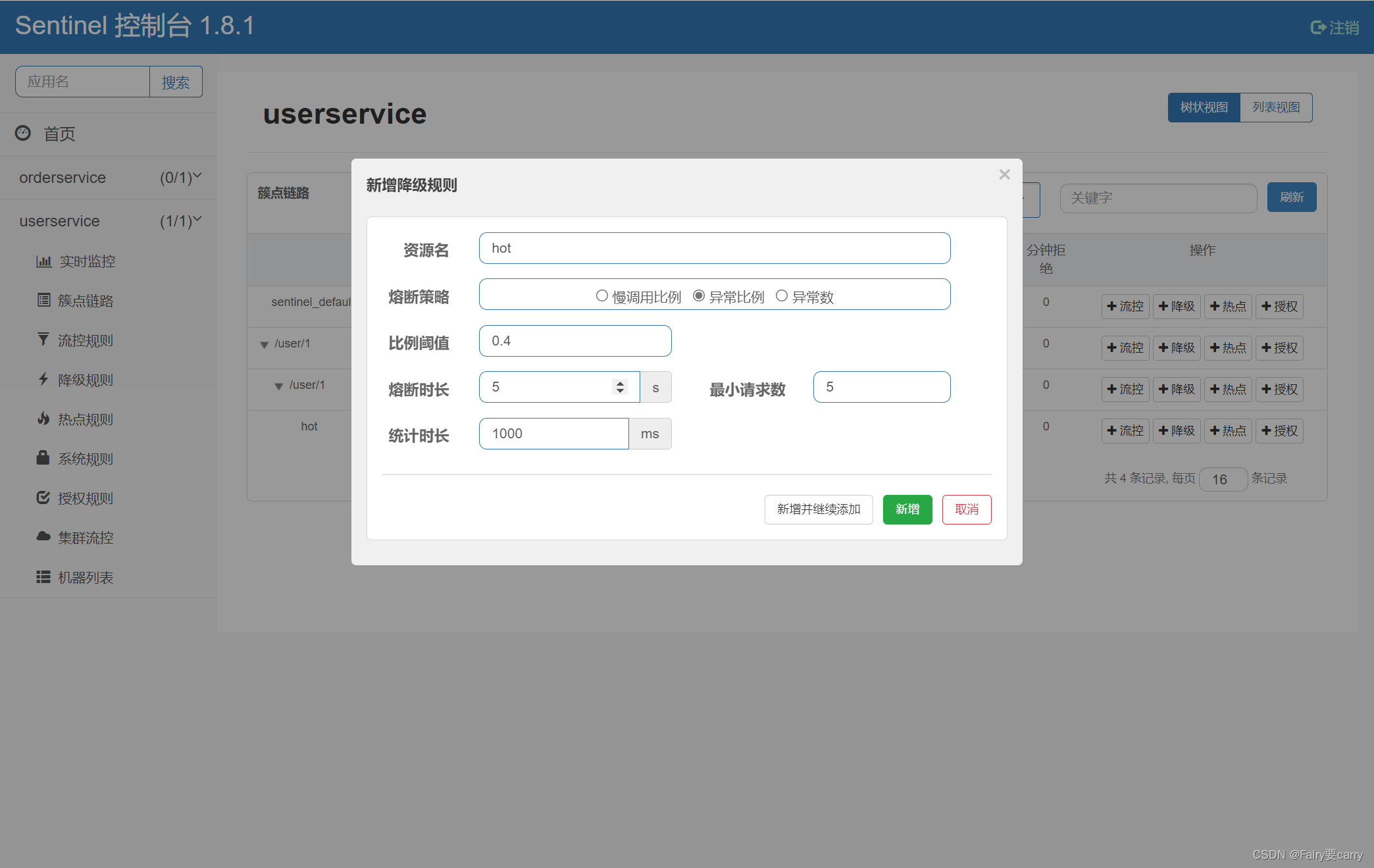The width and height of the screenshot is (1374, 868).
Task: Click the cluster link list icon
Action: [x=43, y=301]
